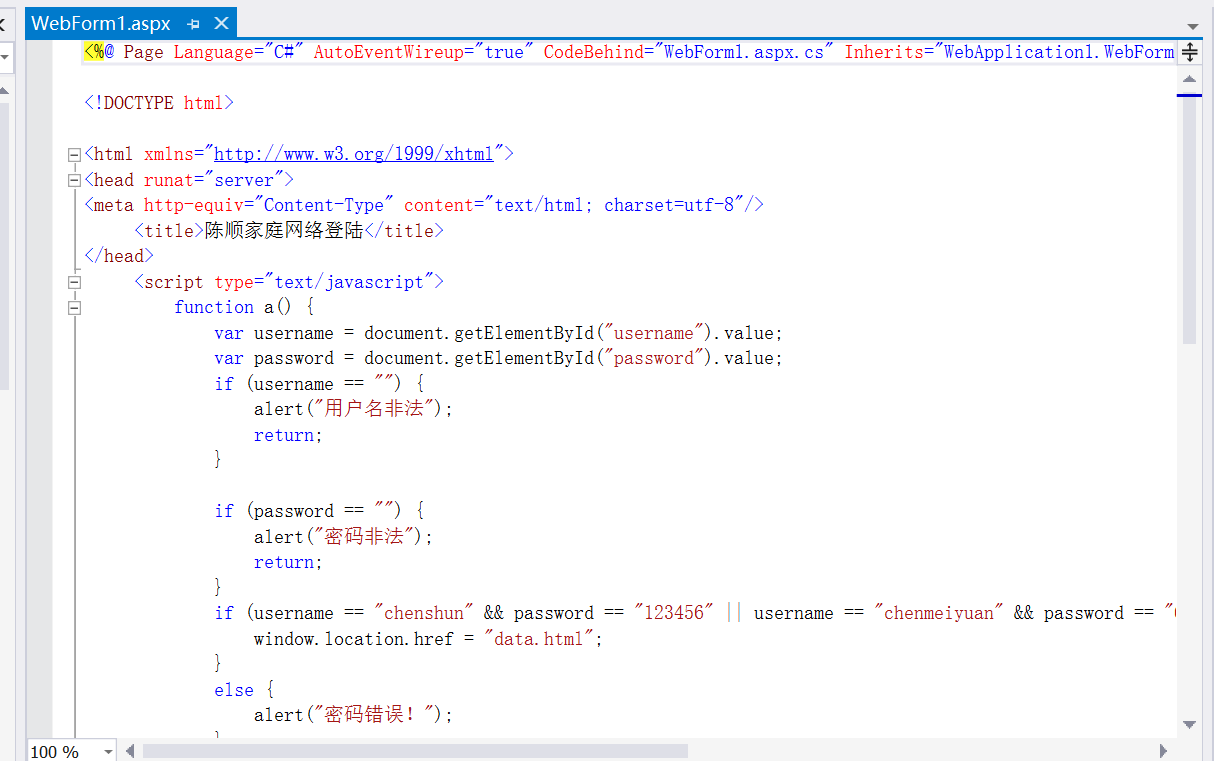The image size is (1214, 761).
Task: Click the "123456" password string
Action: (x=674, y=613)
